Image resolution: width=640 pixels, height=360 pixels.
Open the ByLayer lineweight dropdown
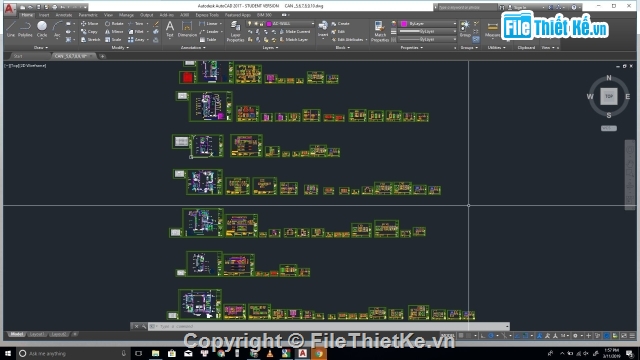(428, 31)
